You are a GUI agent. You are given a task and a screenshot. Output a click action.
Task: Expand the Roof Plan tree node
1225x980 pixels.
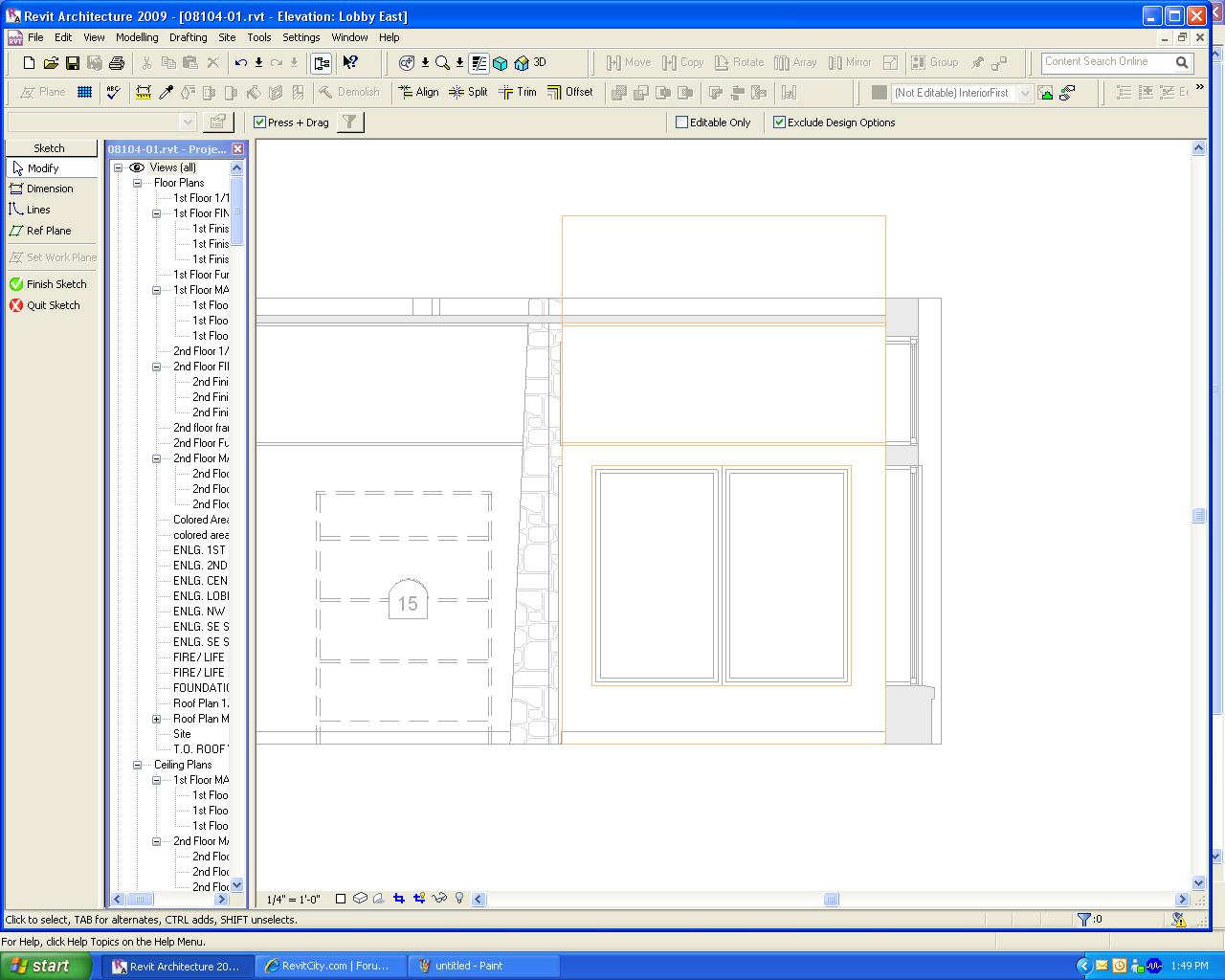[x=157, y=719]
